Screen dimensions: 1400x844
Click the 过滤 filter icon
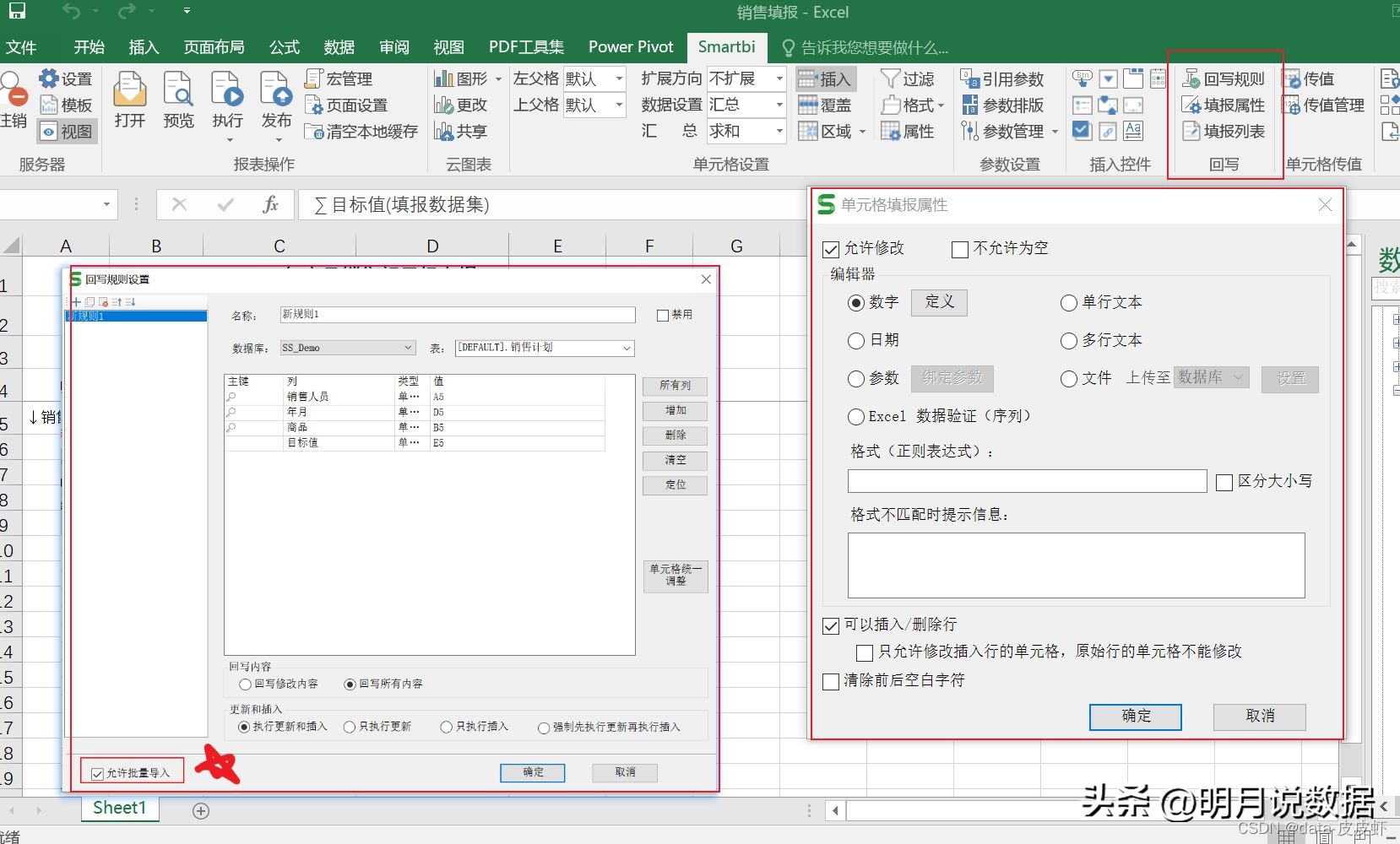click(x=907, y=78)
